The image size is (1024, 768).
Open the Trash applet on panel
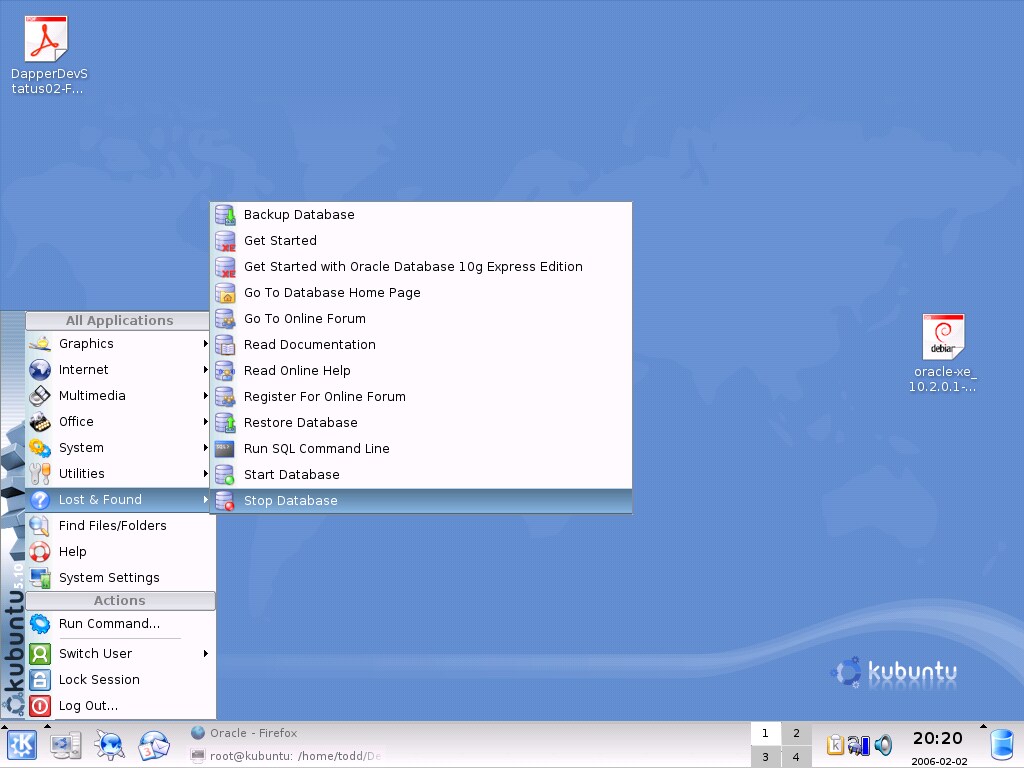coord(1002,746)
